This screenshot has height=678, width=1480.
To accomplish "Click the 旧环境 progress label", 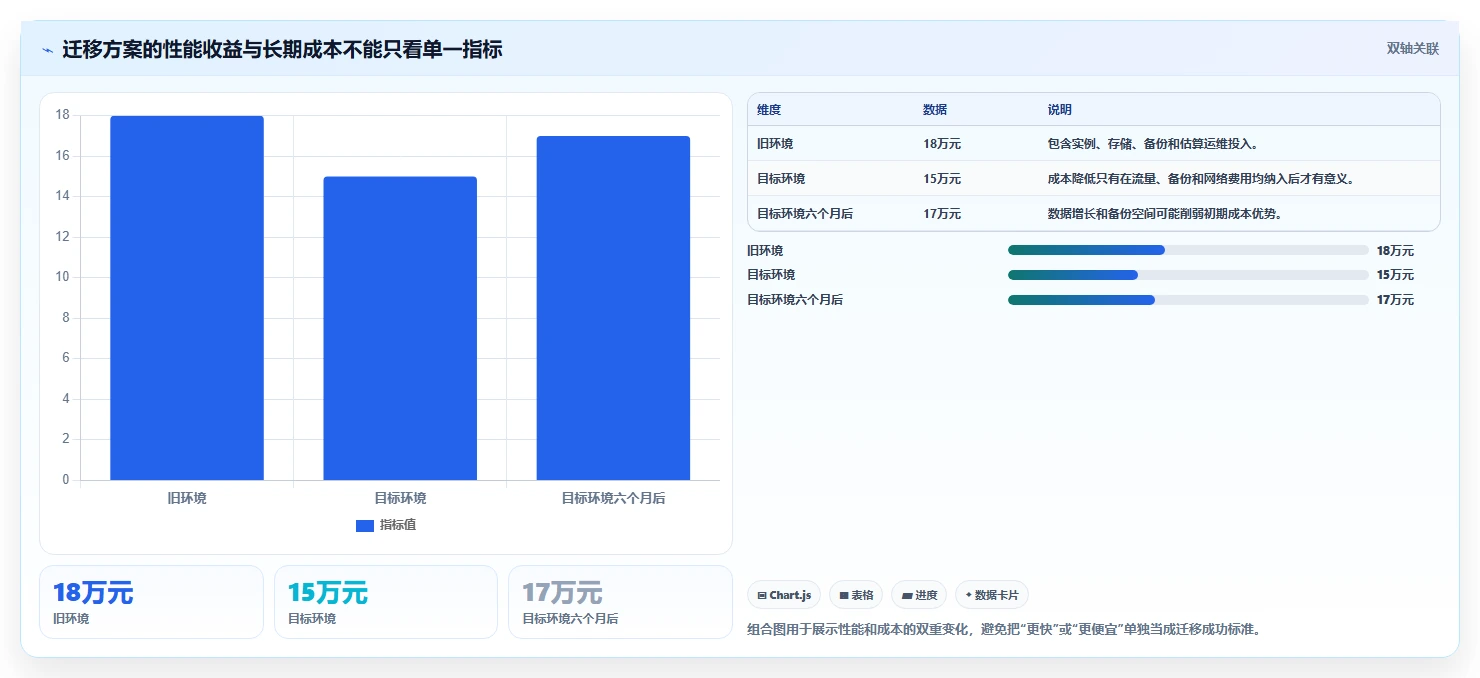I will (765, 251).
